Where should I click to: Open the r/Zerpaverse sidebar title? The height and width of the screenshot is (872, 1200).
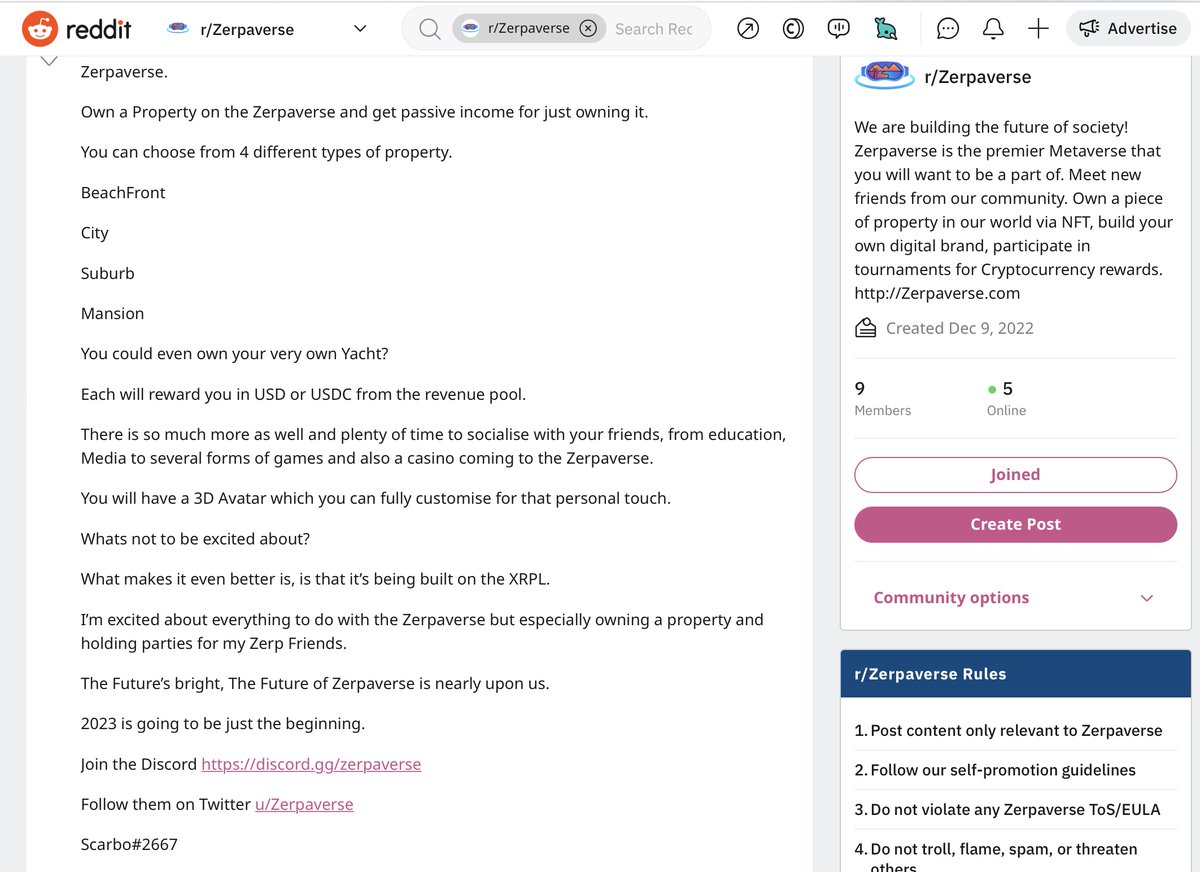[978, 77]
